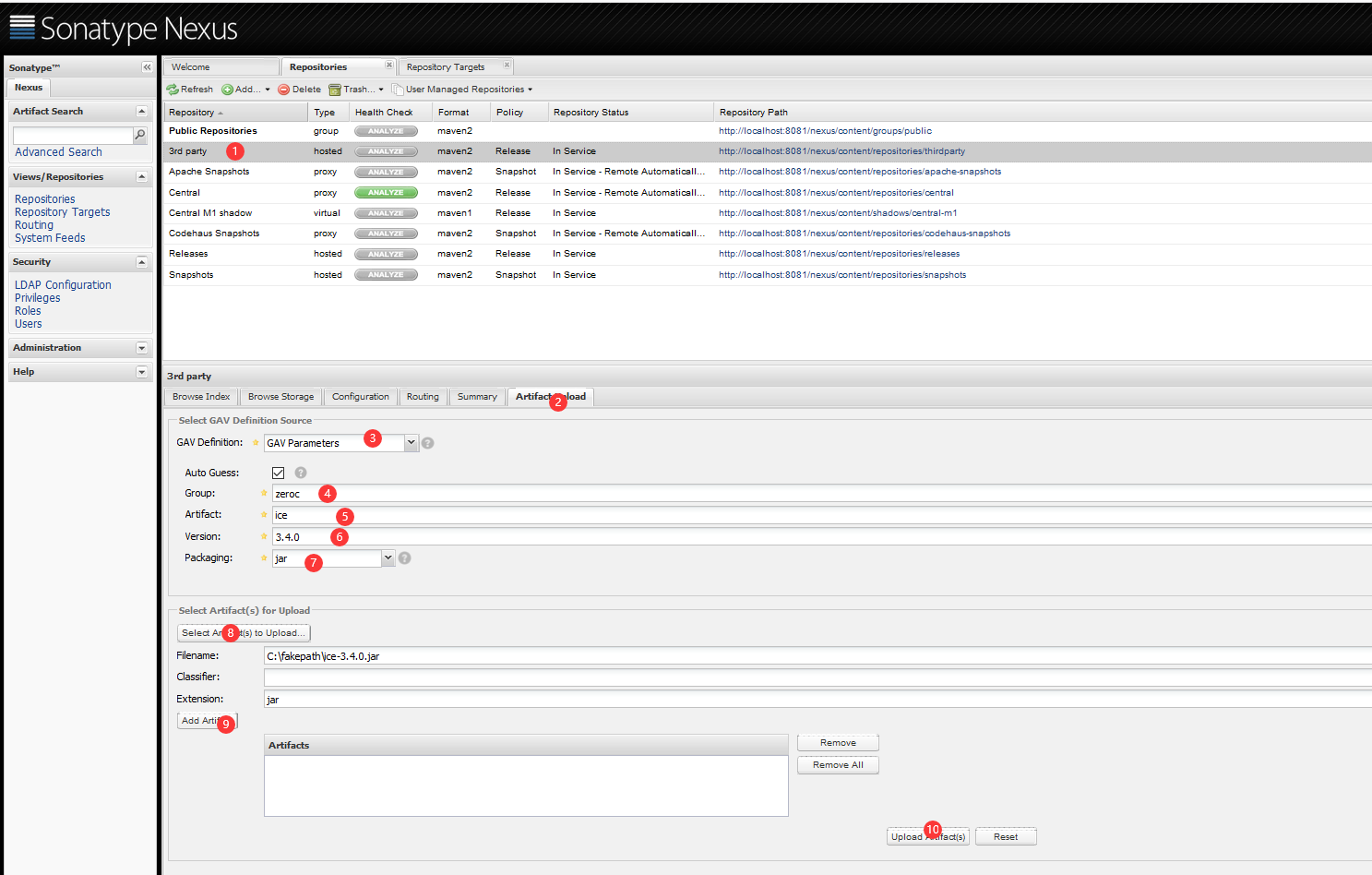Close the Repository Targets tab
The width and height of the screenshot is (1372, 875).
tap(507, 65)
